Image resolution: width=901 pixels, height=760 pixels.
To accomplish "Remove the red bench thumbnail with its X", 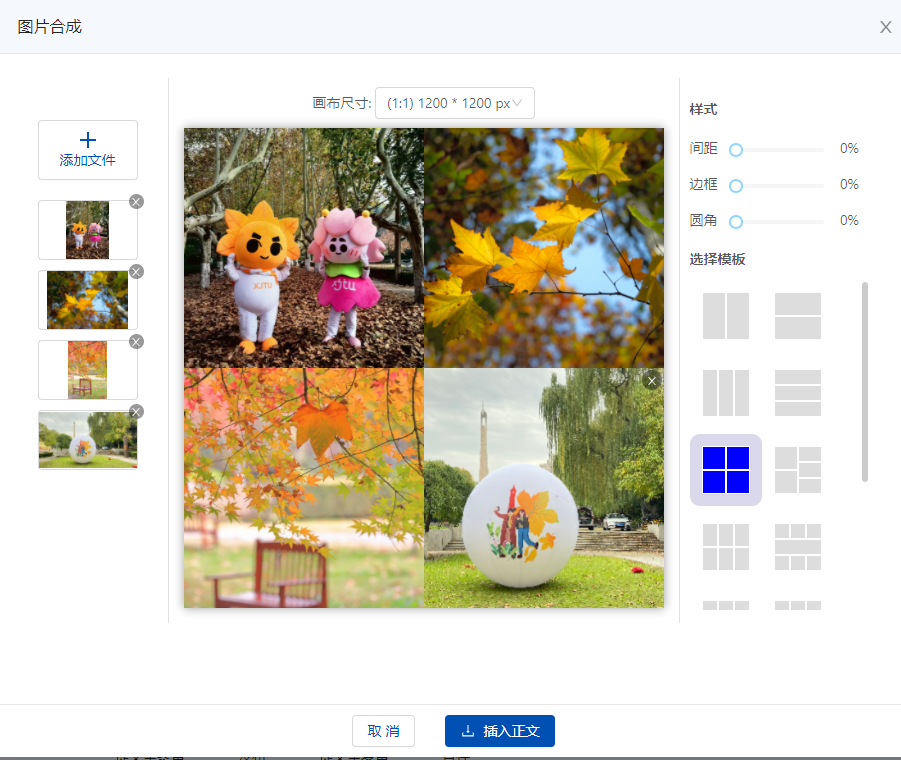I will click(x=136, y=342).
